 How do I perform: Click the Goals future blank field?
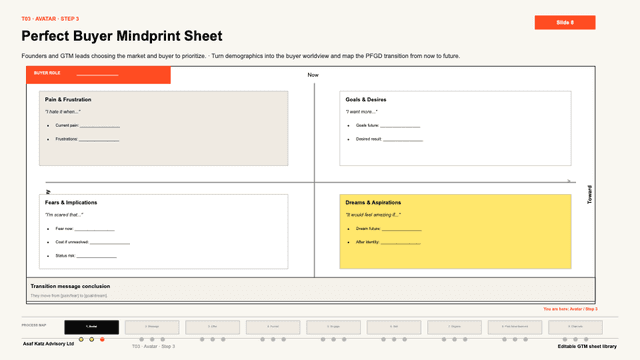point(400,126)
